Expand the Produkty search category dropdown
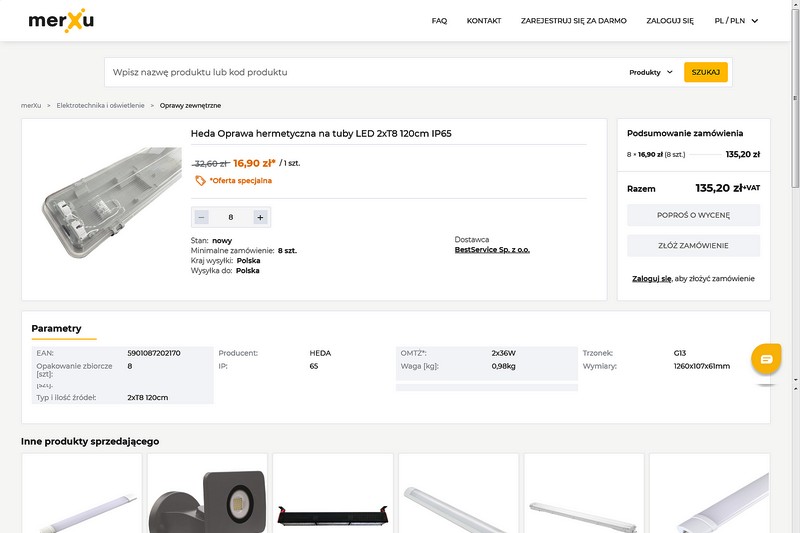Screen dimensions: 800x533 [651, 72]
